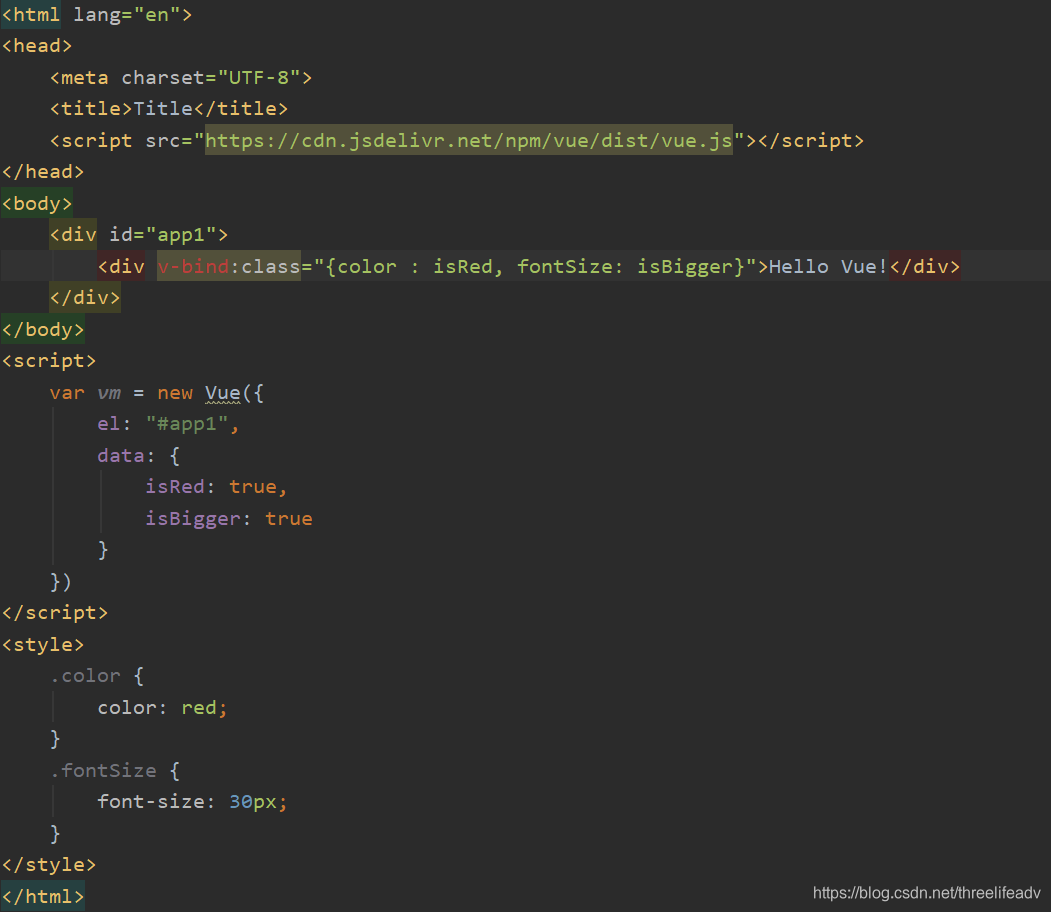This screenshot has height=912, width=1051.
Task: Open the cdn.jsdelivr.net vue.js URL
Action: [469, 140]
